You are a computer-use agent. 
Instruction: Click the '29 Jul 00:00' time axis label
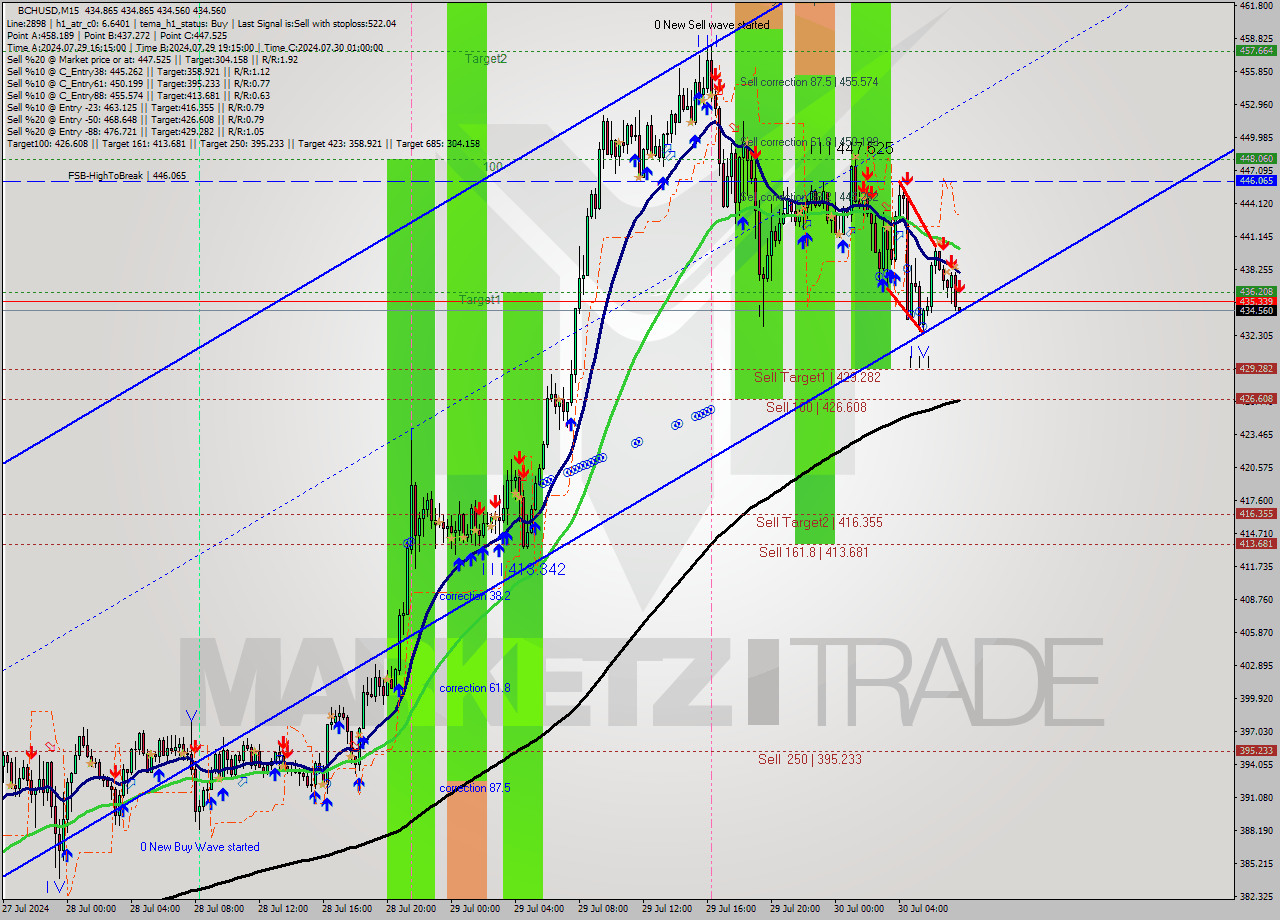(475, 909)
